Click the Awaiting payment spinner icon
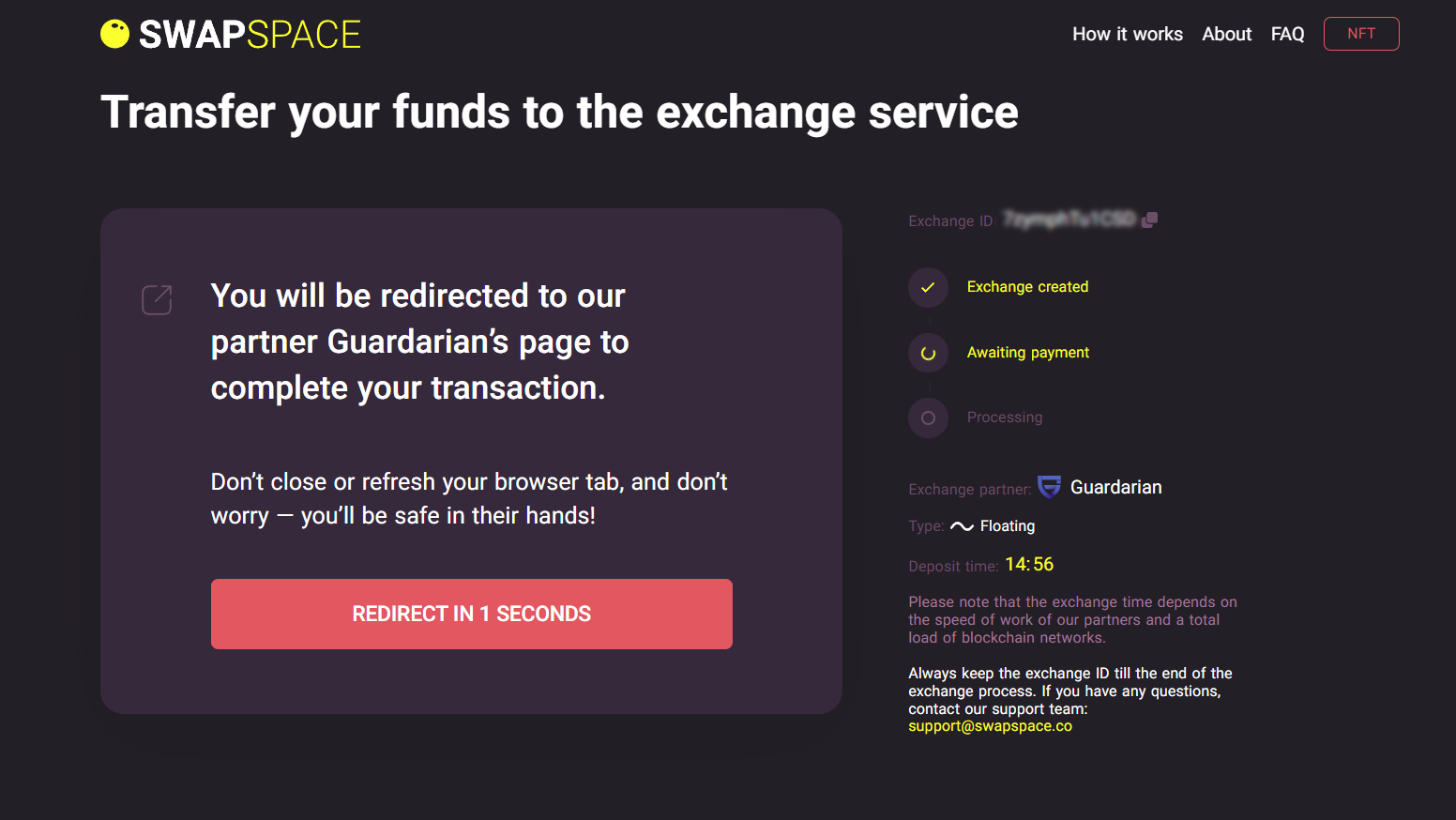Image resolution: width=1456 pixels, height=820 pixels. pyautogui.click(x=928, y=353)
